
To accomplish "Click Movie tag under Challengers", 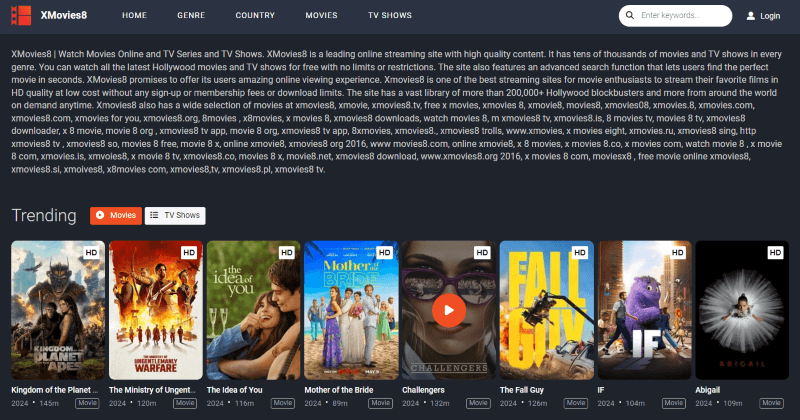I will (x=478, y=403).
